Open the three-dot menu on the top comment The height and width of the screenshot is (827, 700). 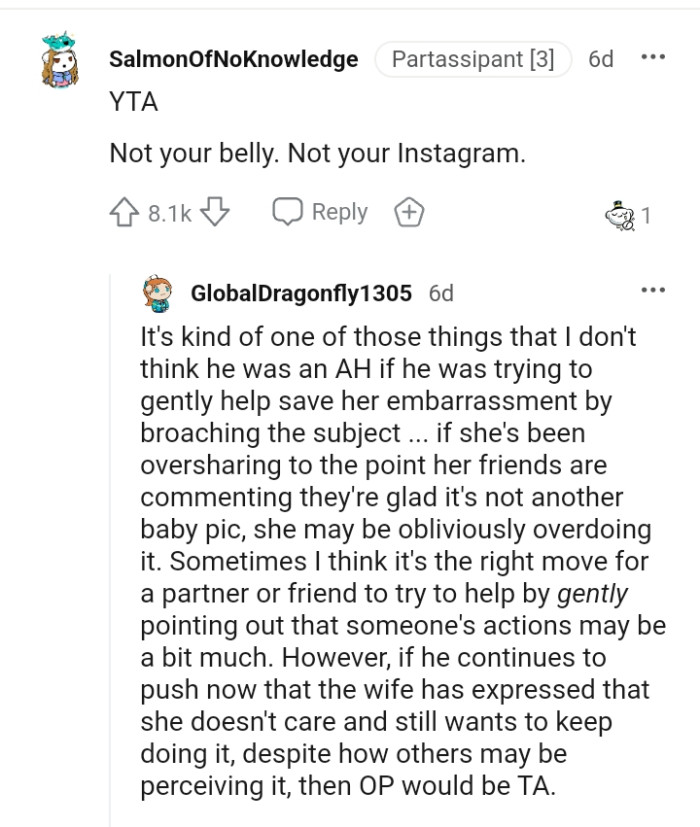click(x=655, y=59)
